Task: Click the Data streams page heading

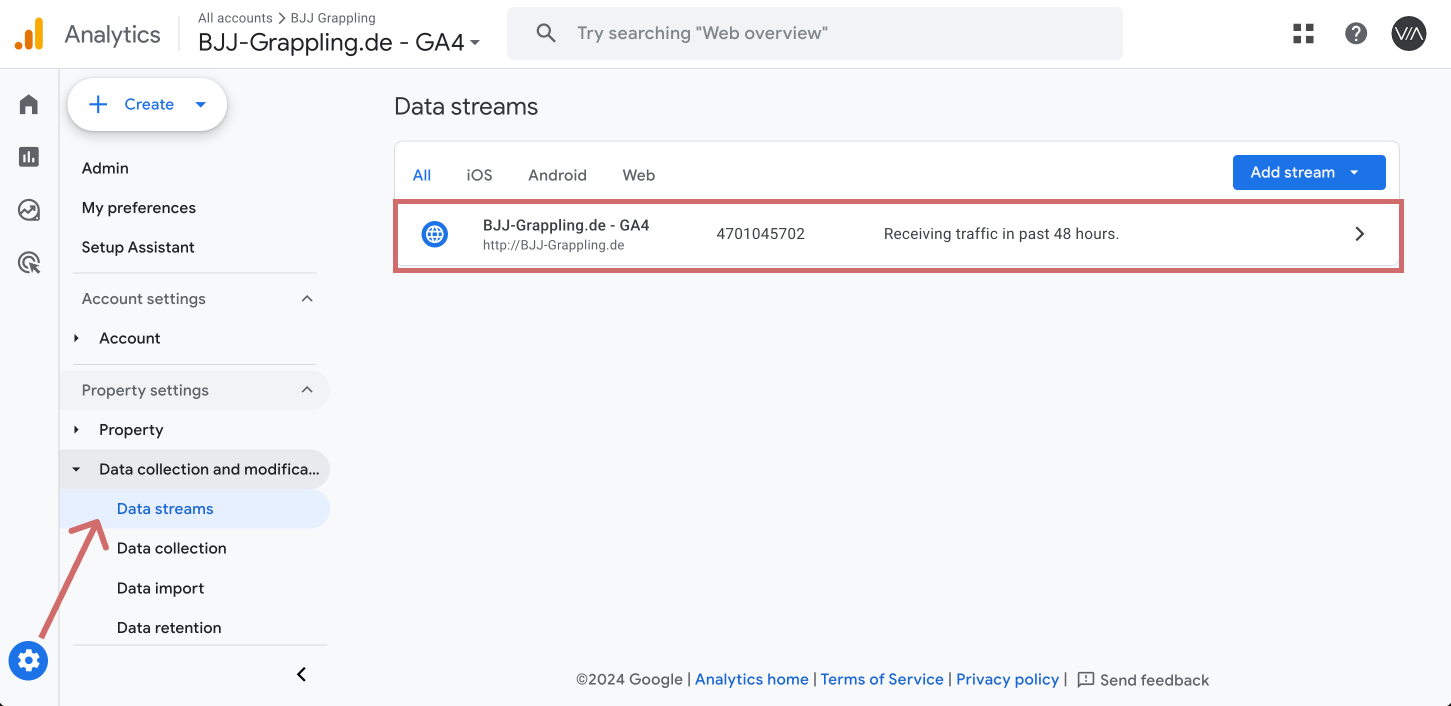Action: tap(466, 107)
